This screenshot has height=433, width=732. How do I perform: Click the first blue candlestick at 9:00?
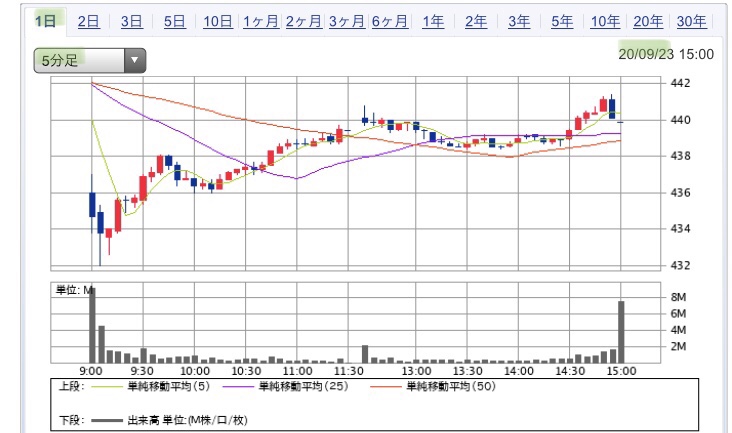[x=92, y=204]
